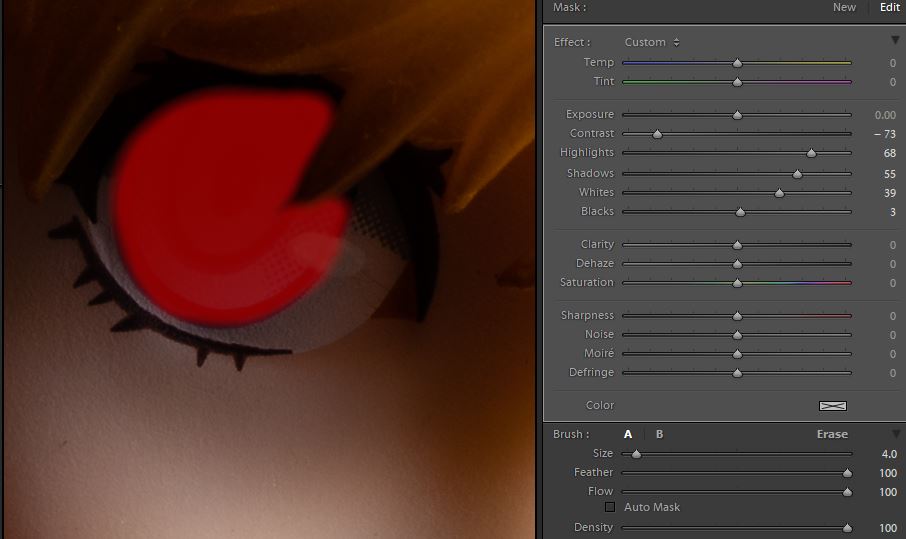
Task: Click the Dehaze slider handle
Action: point(737,264)
